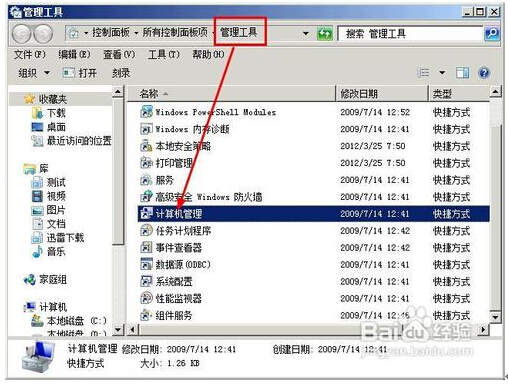Click the 组件服务 shortcut icon
This screenshot has height=385, width=508.
tap(146, 315)
